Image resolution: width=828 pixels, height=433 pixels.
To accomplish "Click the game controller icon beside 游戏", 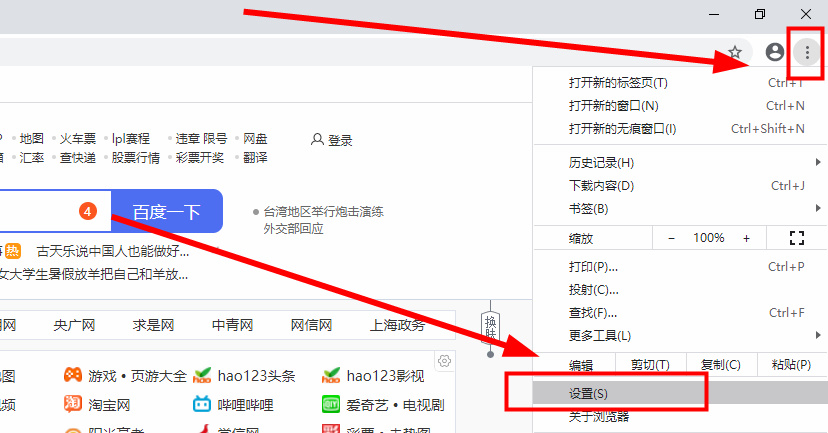I will coord(72,375).
